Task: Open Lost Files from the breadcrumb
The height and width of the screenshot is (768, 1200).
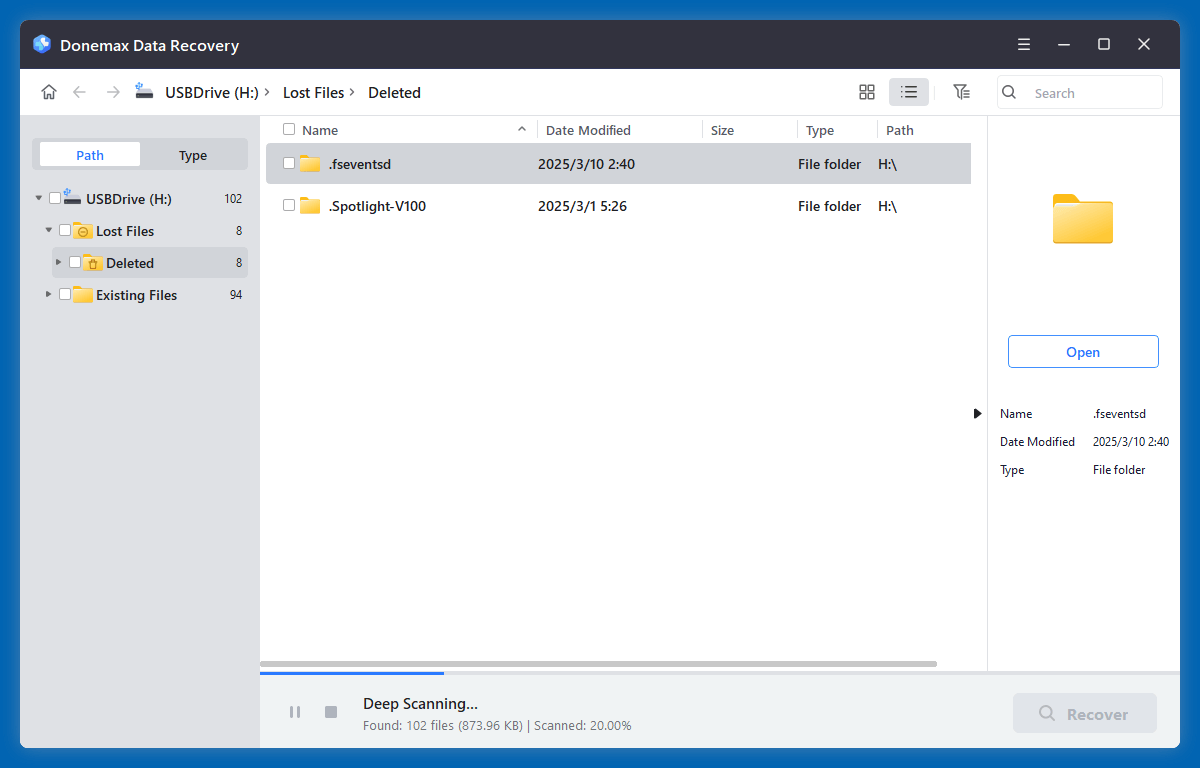Action: click(x=313, y=92)
